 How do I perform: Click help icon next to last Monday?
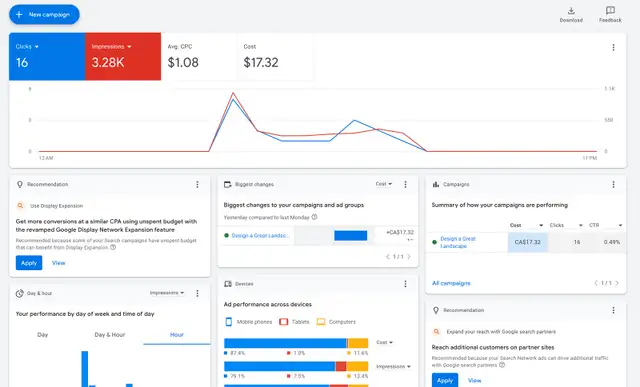click(314, 217)
